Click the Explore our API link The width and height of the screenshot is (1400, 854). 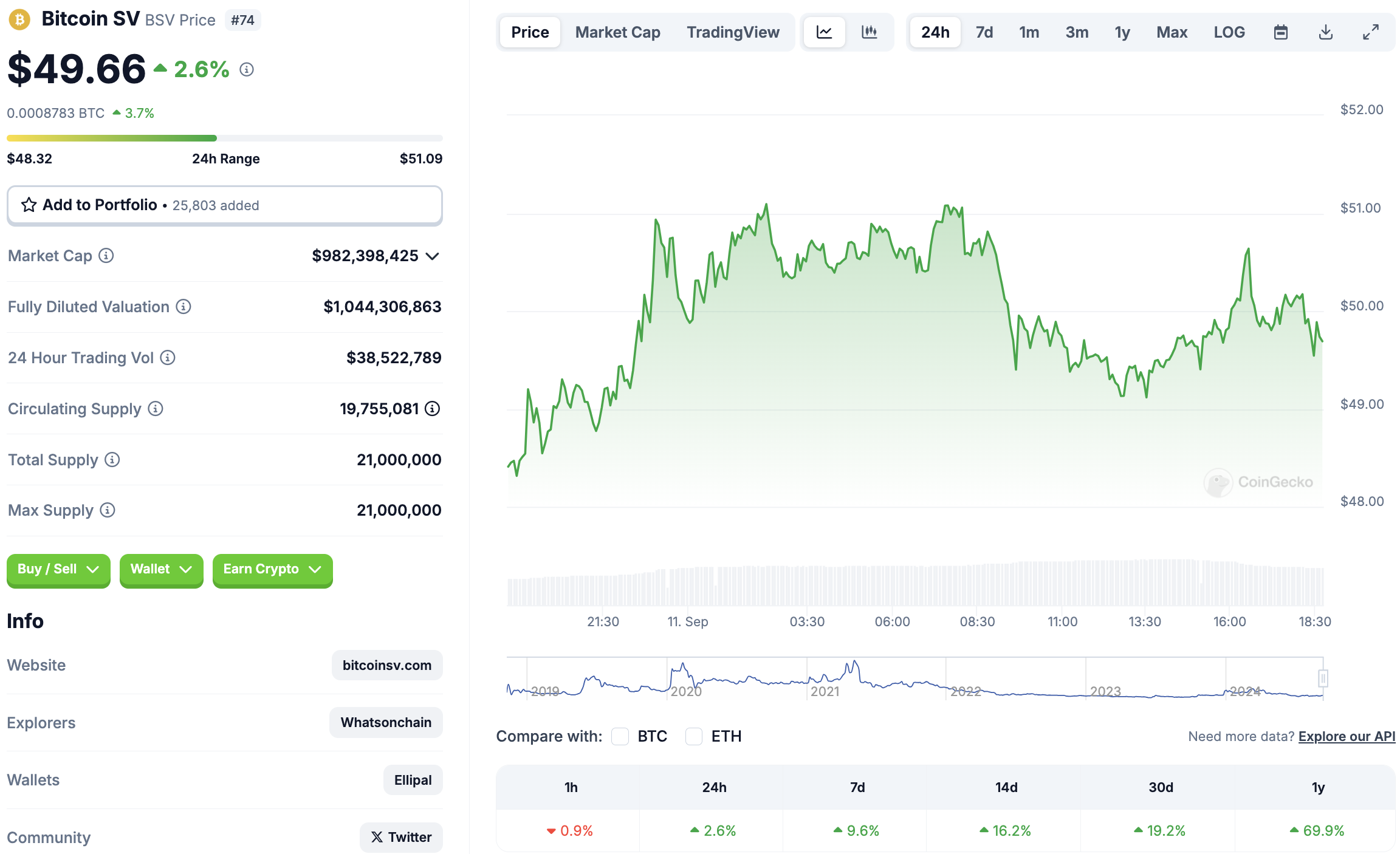(1347, 736)
